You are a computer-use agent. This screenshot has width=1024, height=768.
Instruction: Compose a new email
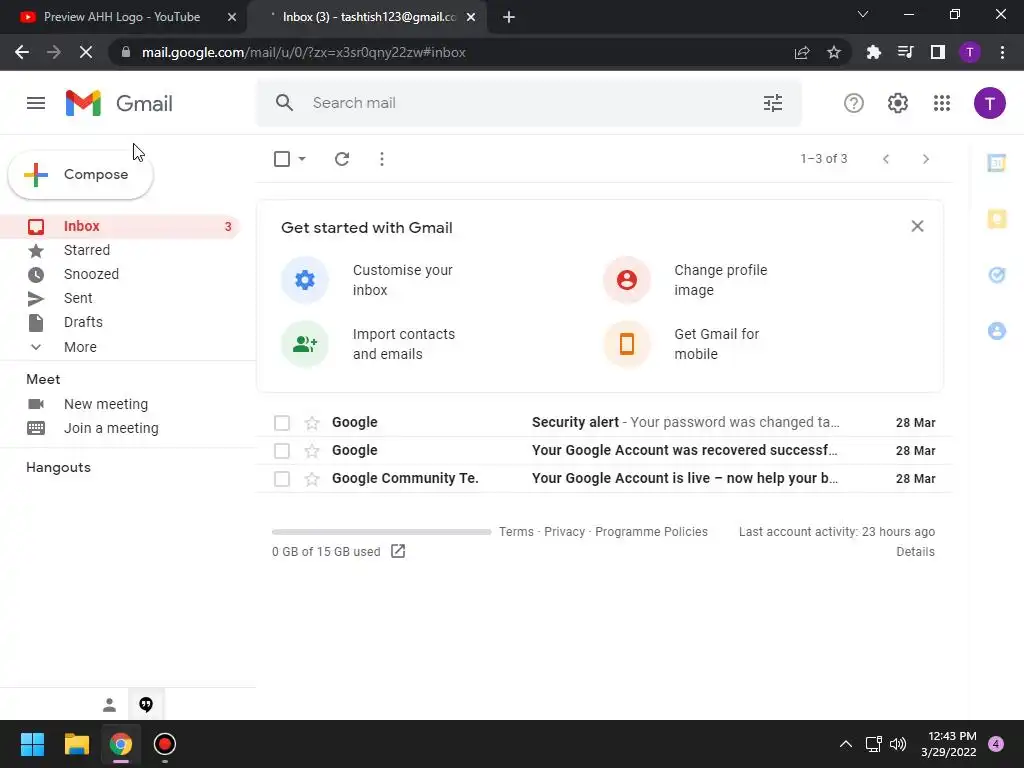point(80,175)
